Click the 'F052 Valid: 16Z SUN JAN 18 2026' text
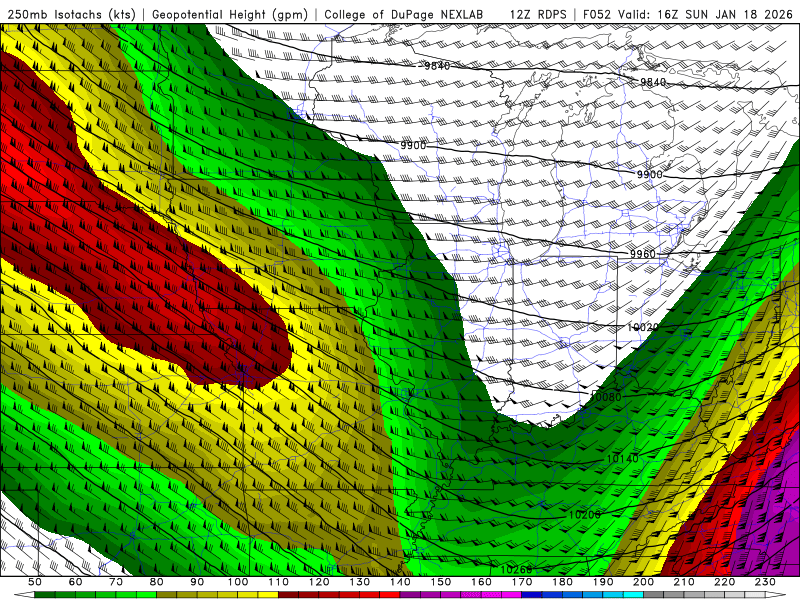The height and width of the screenshot is (600, 800). coord(688,15)
